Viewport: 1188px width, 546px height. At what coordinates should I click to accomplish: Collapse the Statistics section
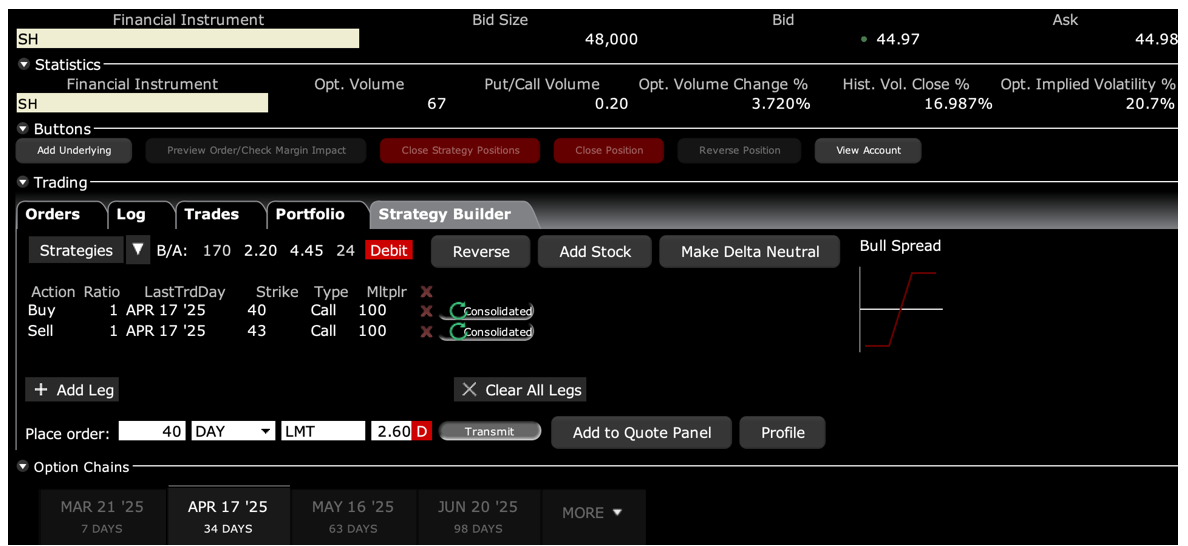[x=24, y=65]
